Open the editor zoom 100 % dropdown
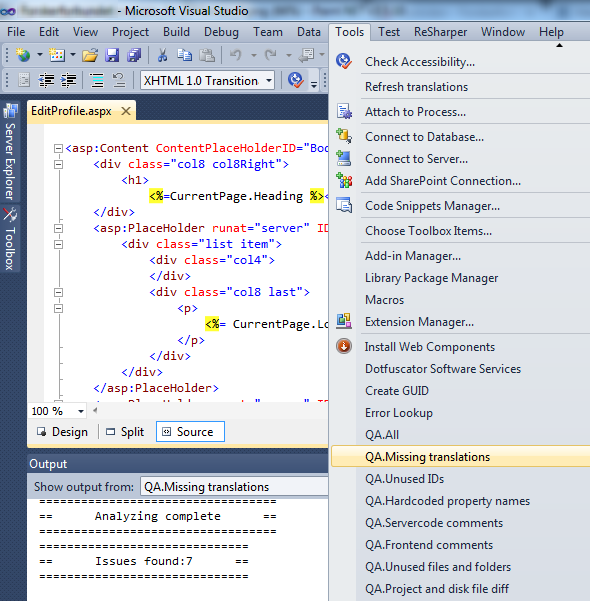590x601 pixels. tap(81, 411)
